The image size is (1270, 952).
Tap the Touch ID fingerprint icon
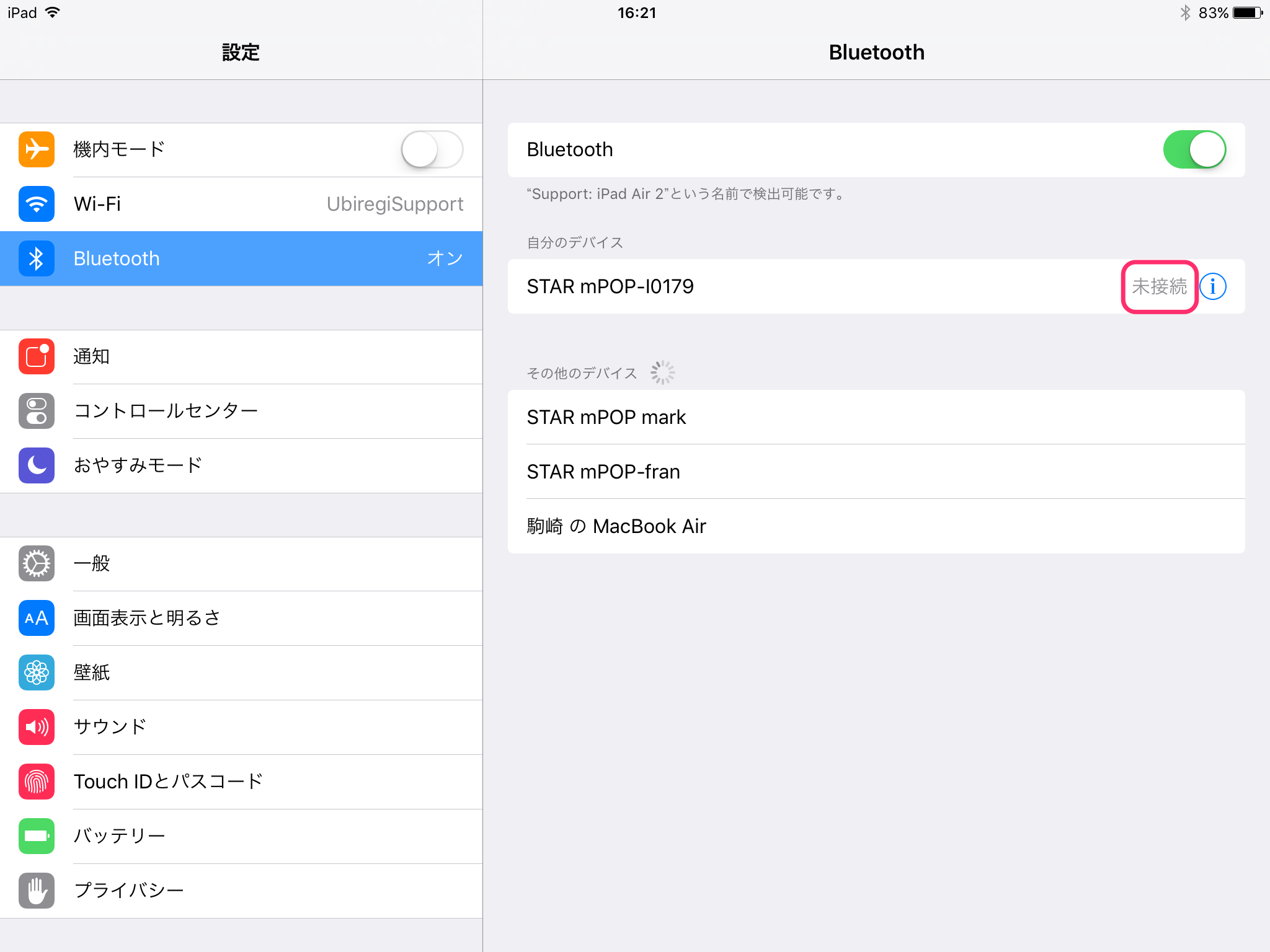[x=37, y=782]
